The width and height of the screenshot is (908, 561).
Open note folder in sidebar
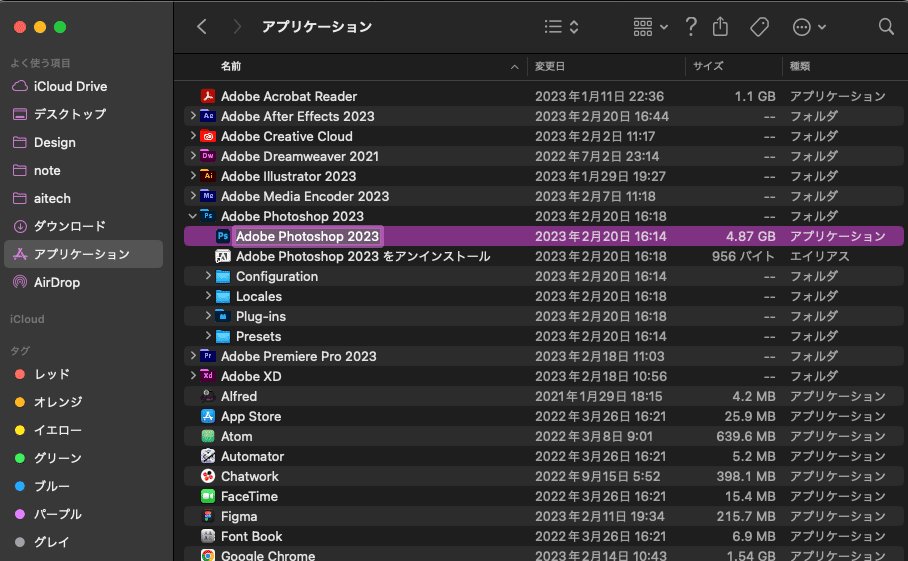[x=83, y=170]
